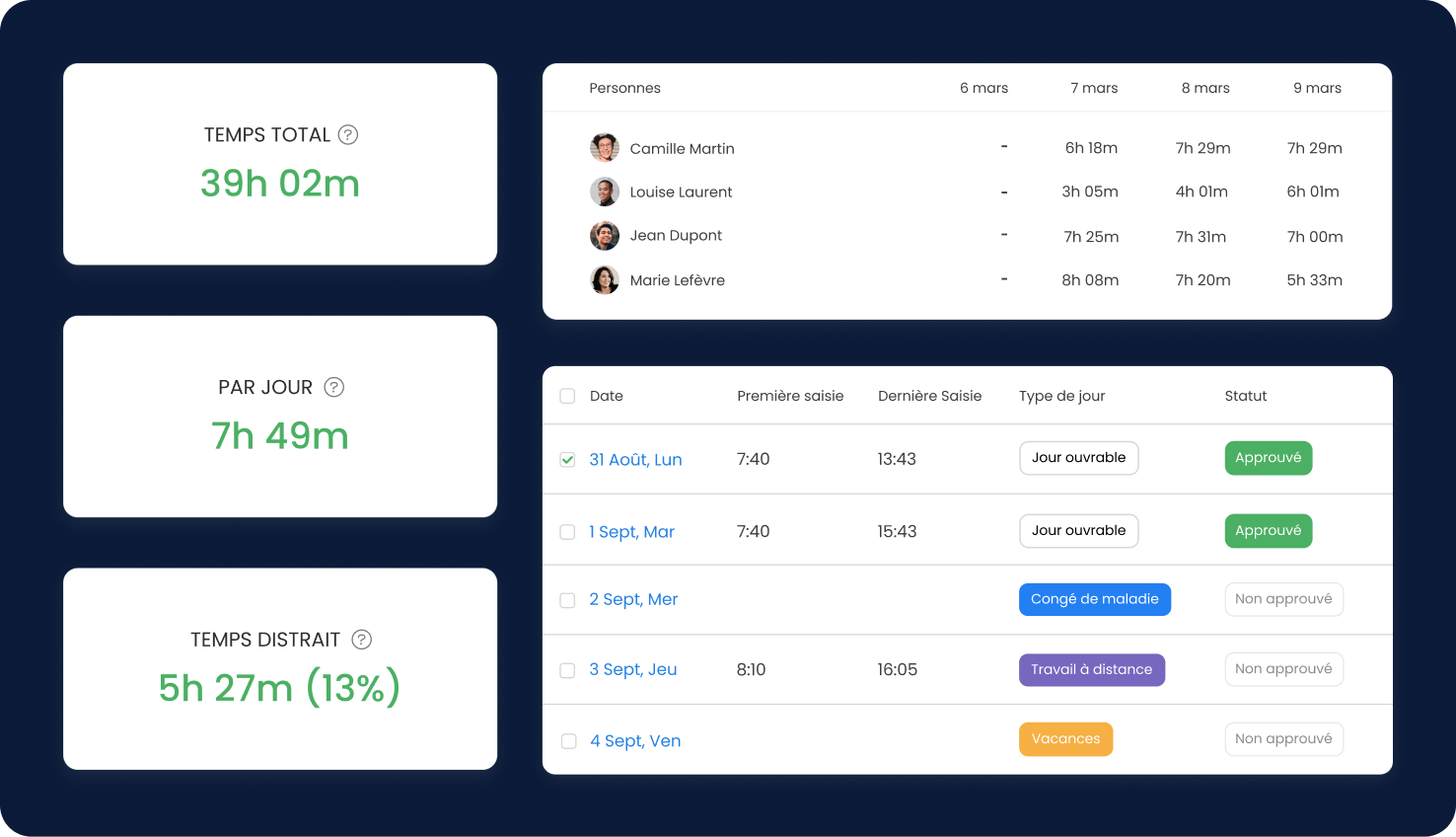
Task: Click Non approuvé status for 4 Sept, Ven
Action: coord(1283,739)
